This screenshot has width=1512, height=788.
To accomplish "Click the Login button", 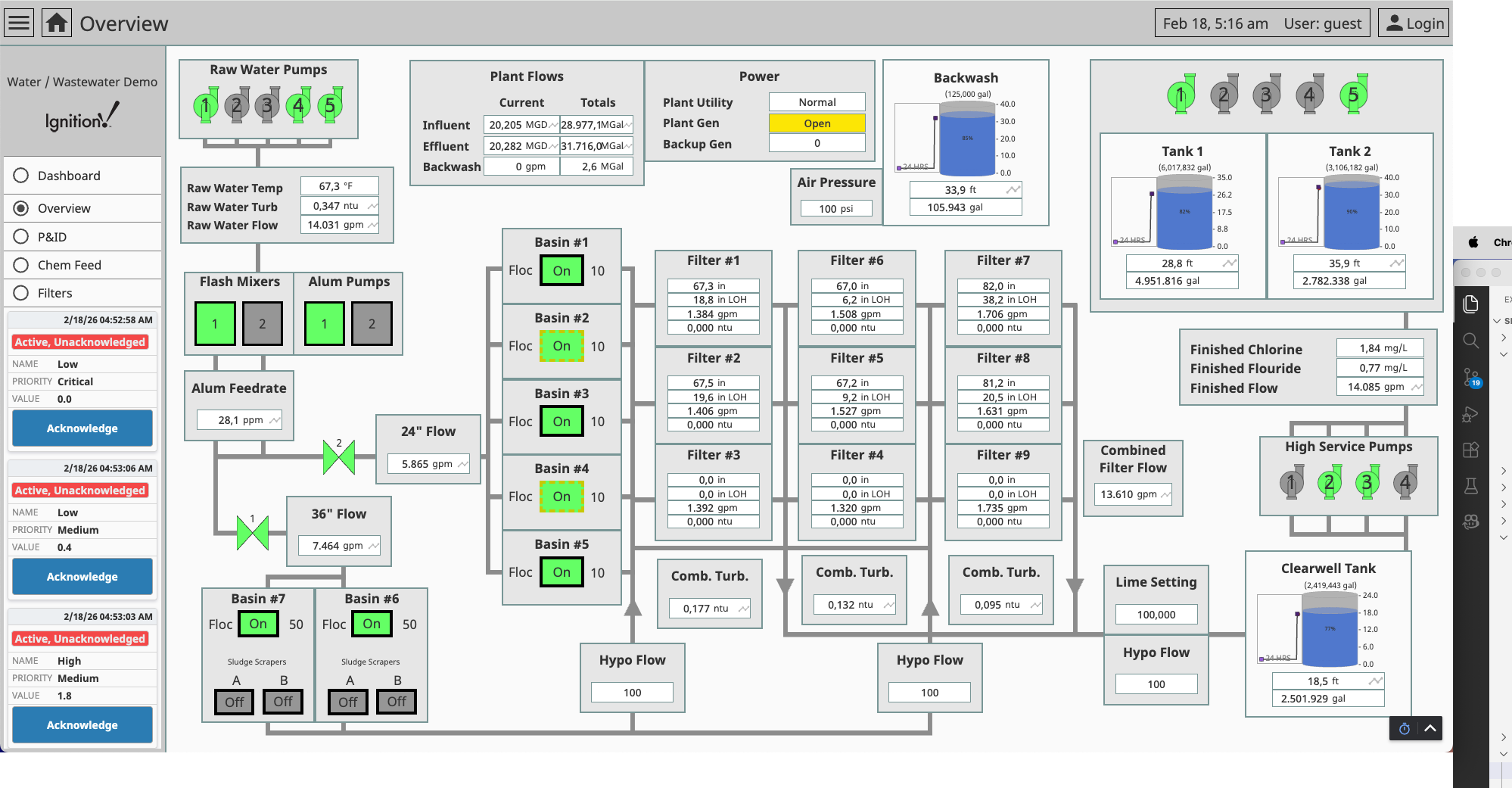I will pos(1412,22).
